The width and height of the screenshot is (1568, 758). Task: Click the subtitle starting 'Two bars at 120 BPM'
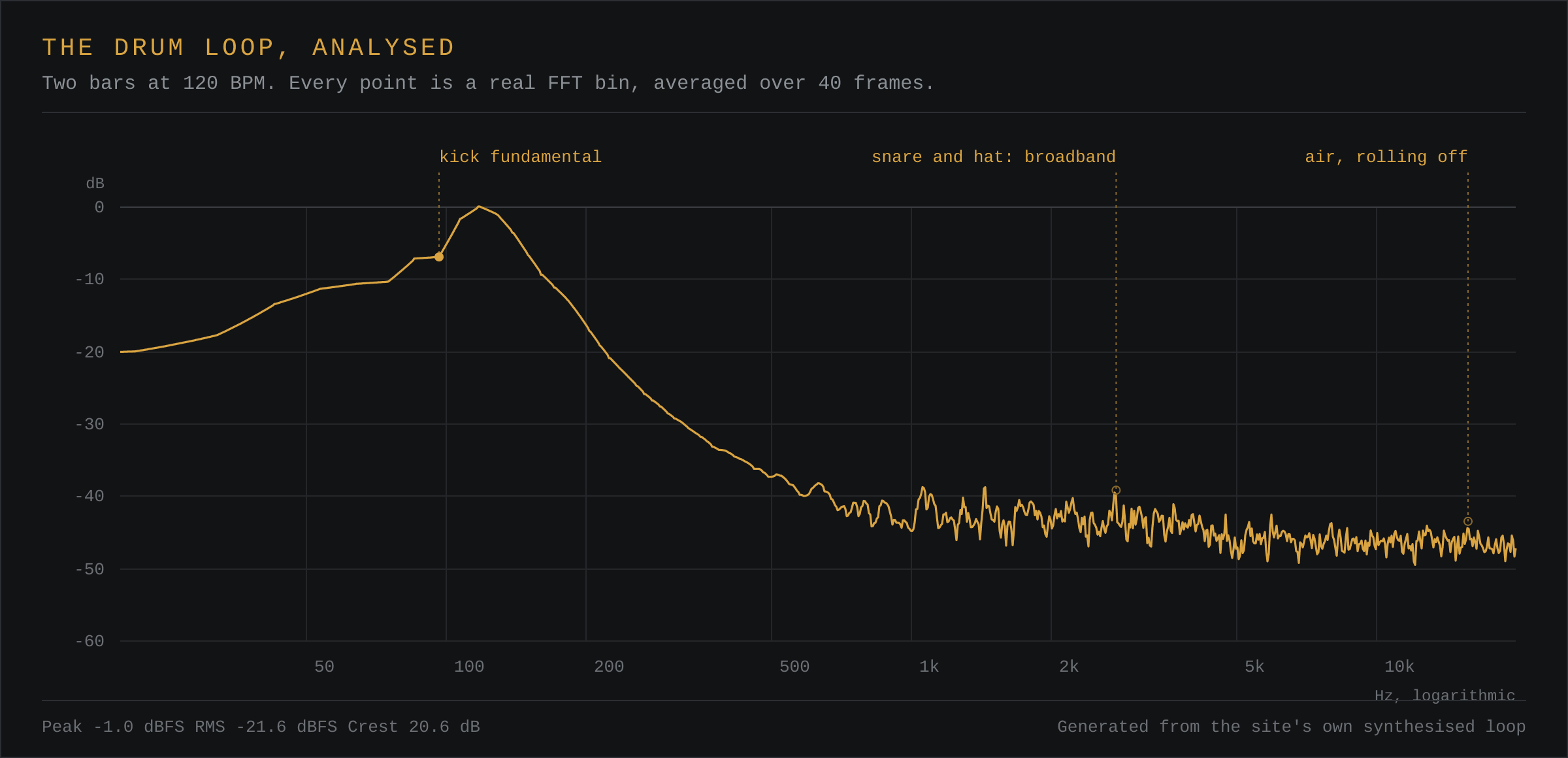point(488,83)
